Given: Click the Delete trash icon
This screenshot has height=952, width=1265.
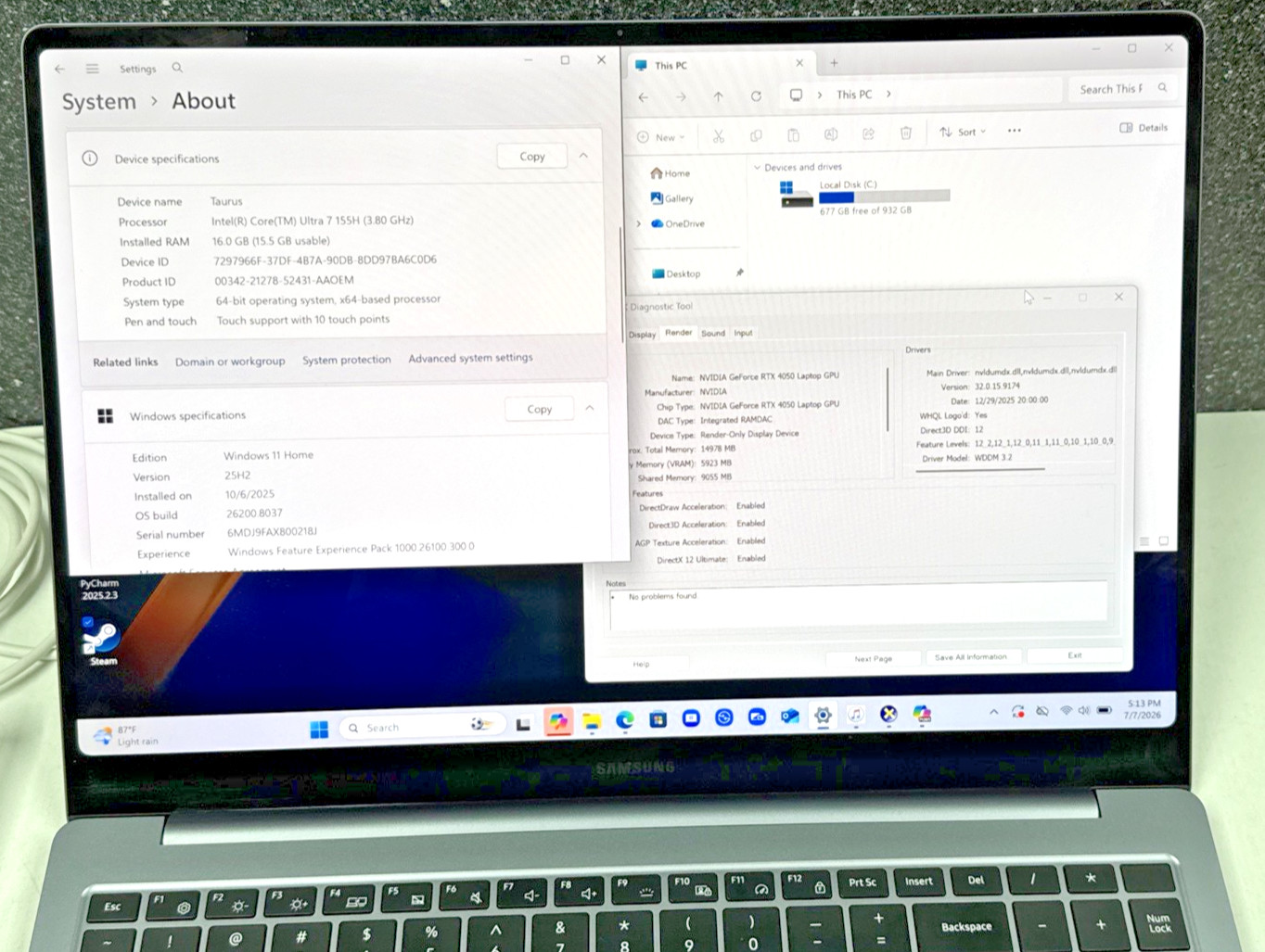Looking at the screenshot, I should point(906,133).
